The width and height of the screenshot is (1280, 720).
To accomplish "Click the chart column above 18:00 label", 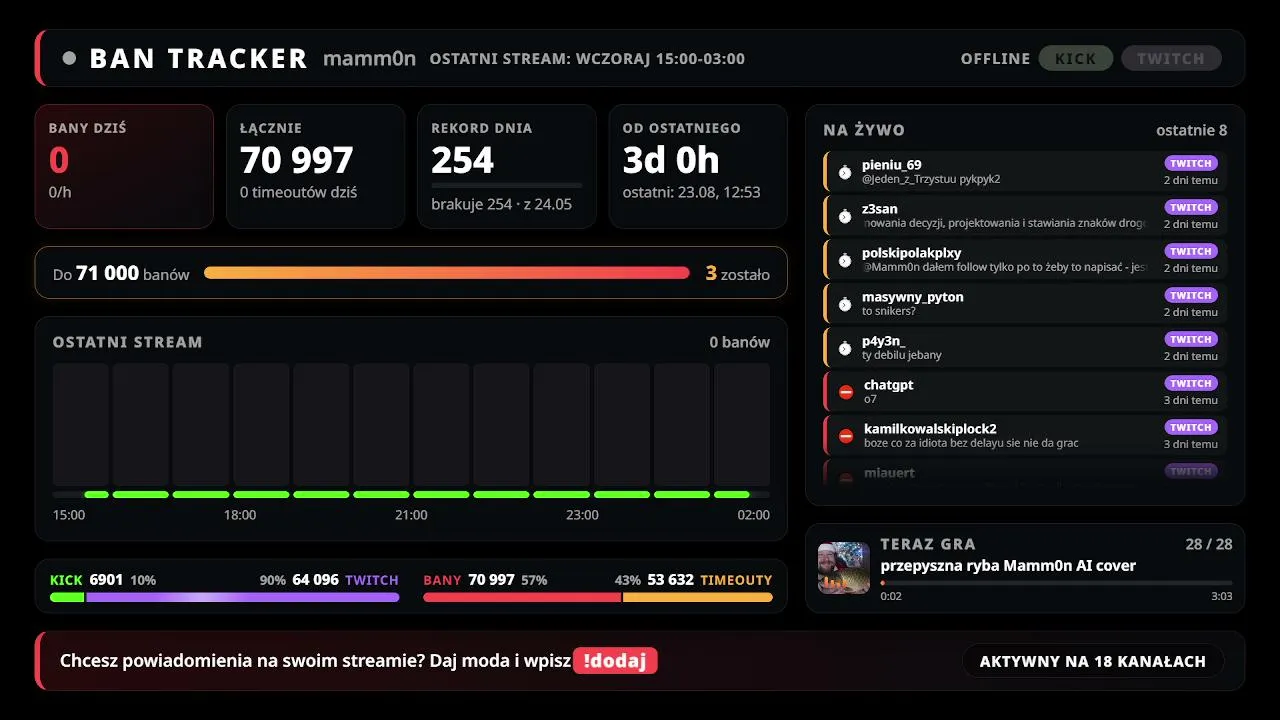I will click(261, 425).
